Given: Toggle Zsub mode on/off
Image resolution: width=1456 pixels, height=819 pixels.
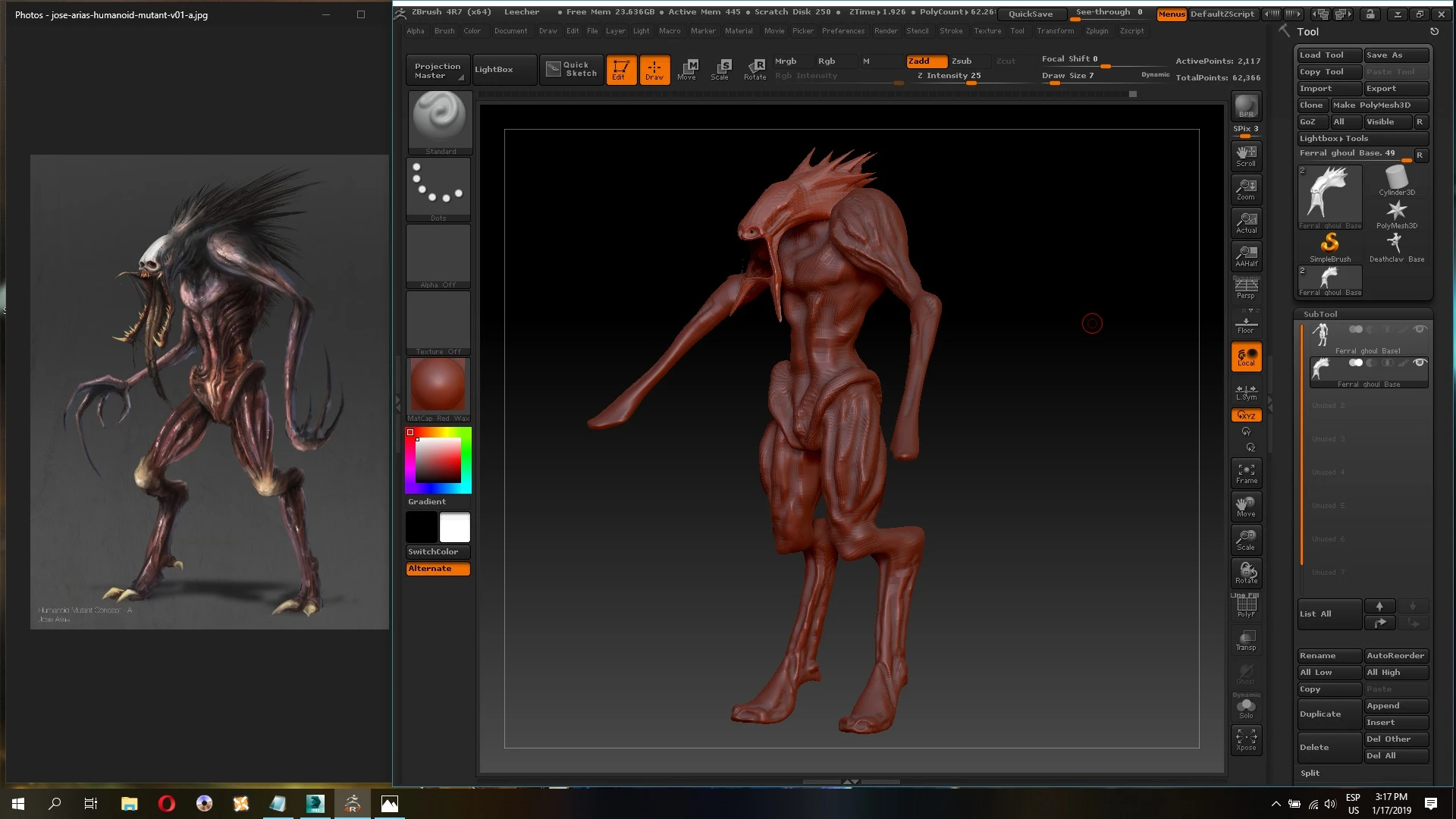Looking at the screenshot, I should (961, 61).
